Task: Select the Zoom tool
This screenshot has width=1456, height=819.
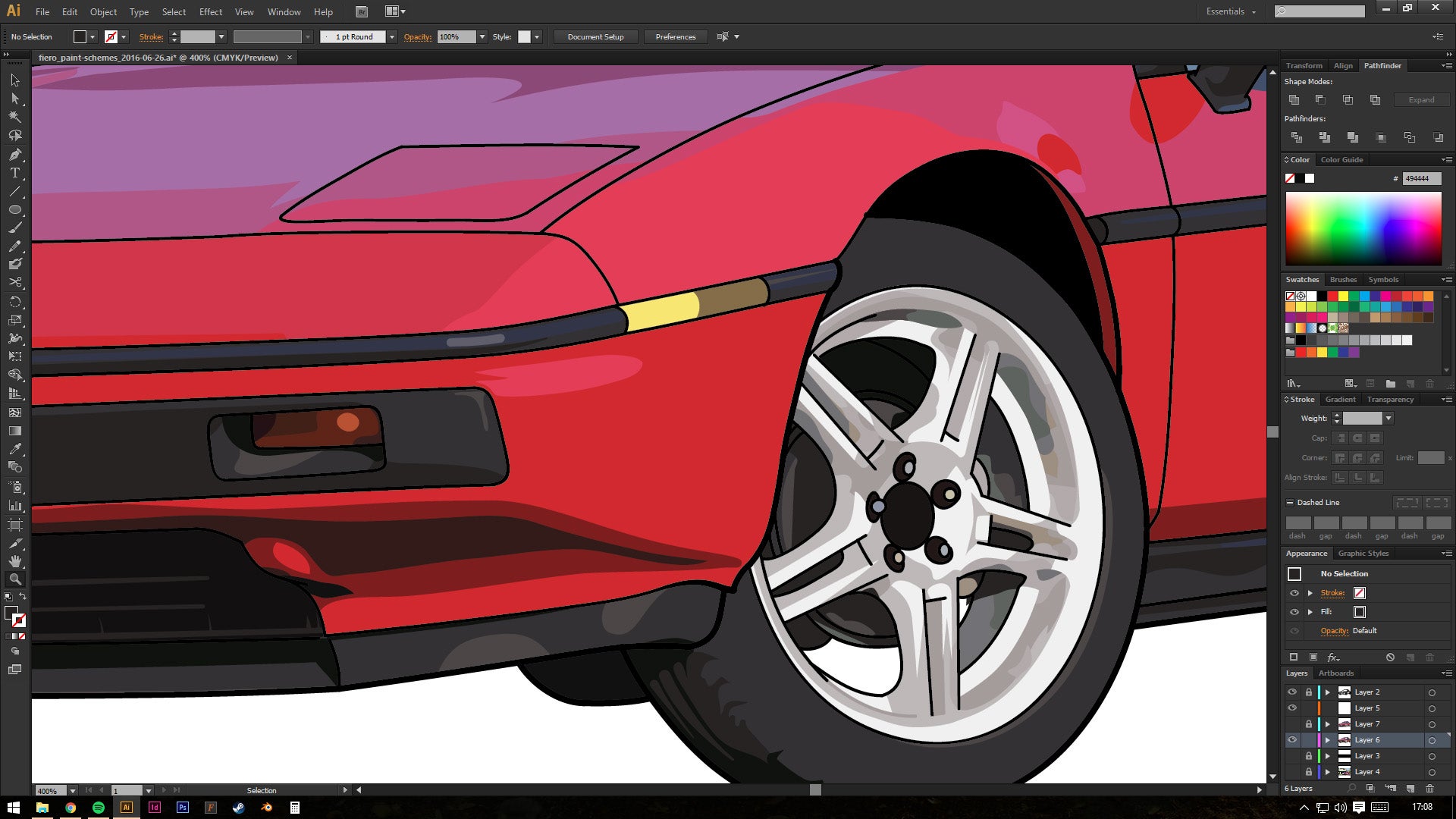Action: pyautogui.click(x=15, y=579)
